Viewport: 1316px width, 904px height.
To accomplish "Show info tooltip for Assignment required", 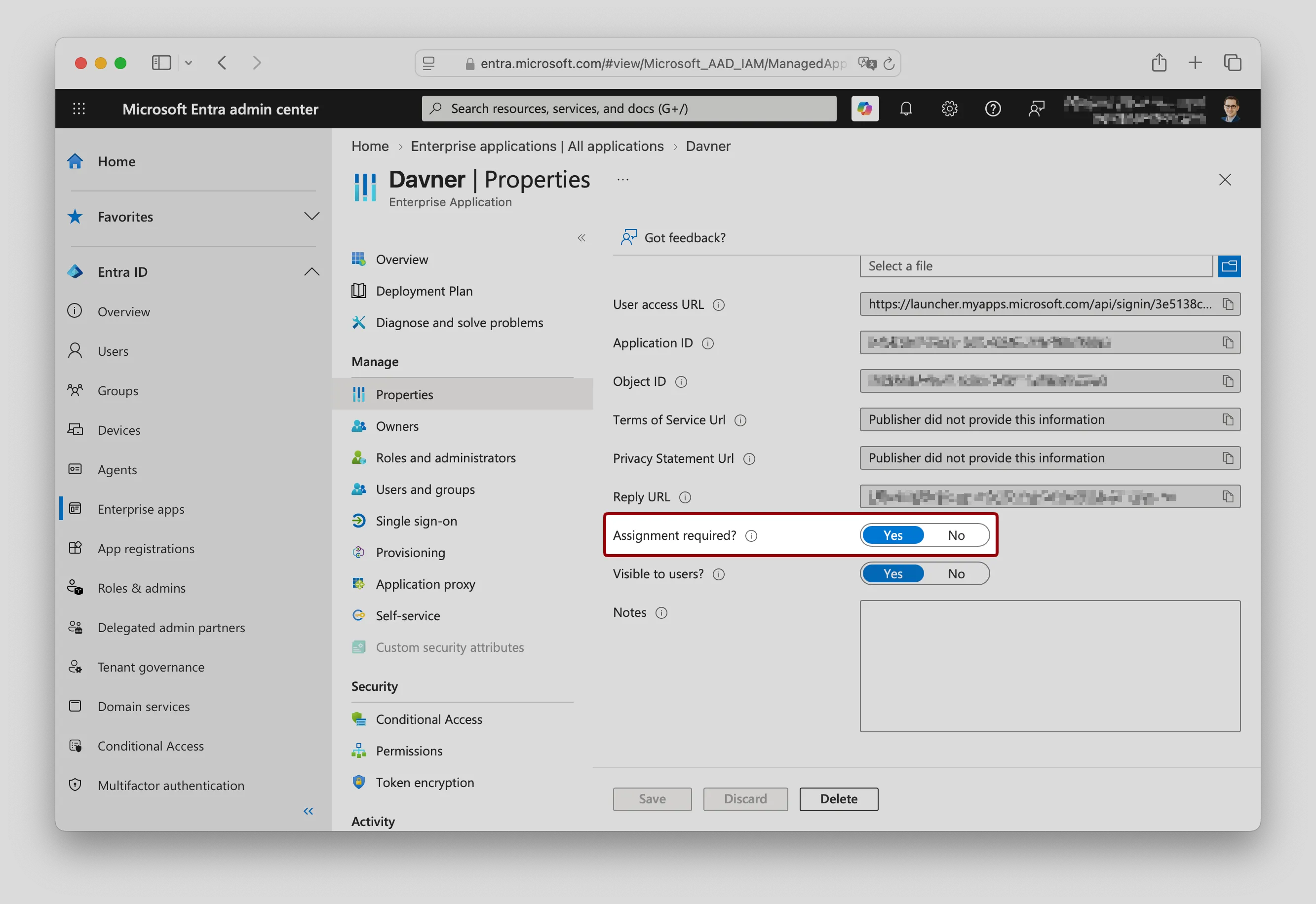I will (x=751, y=536).
